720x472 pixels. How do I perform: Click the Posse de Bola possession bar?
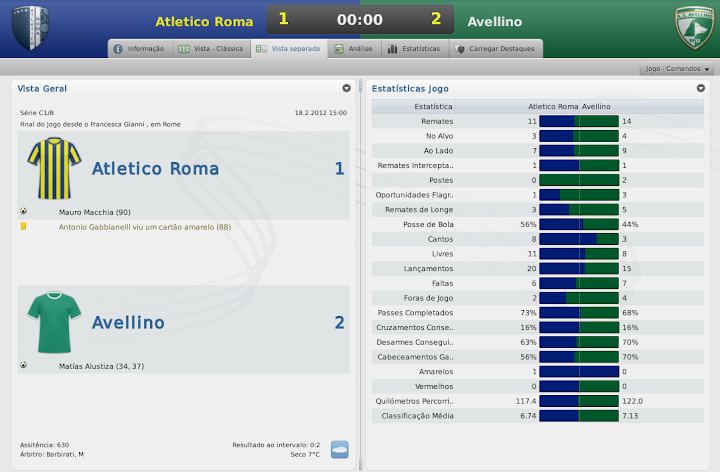(579, 225)
